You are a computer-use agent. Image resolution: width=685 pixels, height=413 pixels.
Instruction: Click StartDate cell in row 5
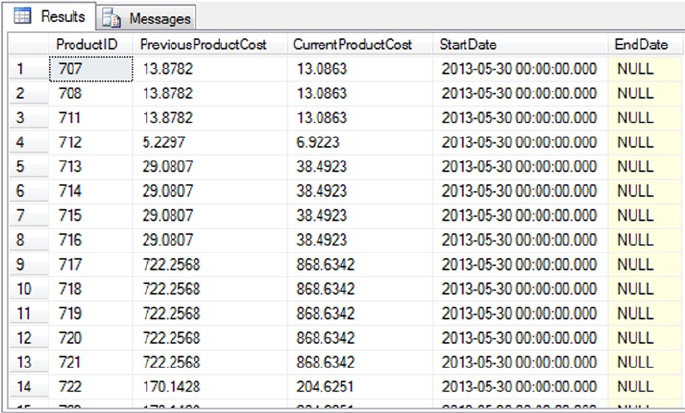click(x=520, y=167)
